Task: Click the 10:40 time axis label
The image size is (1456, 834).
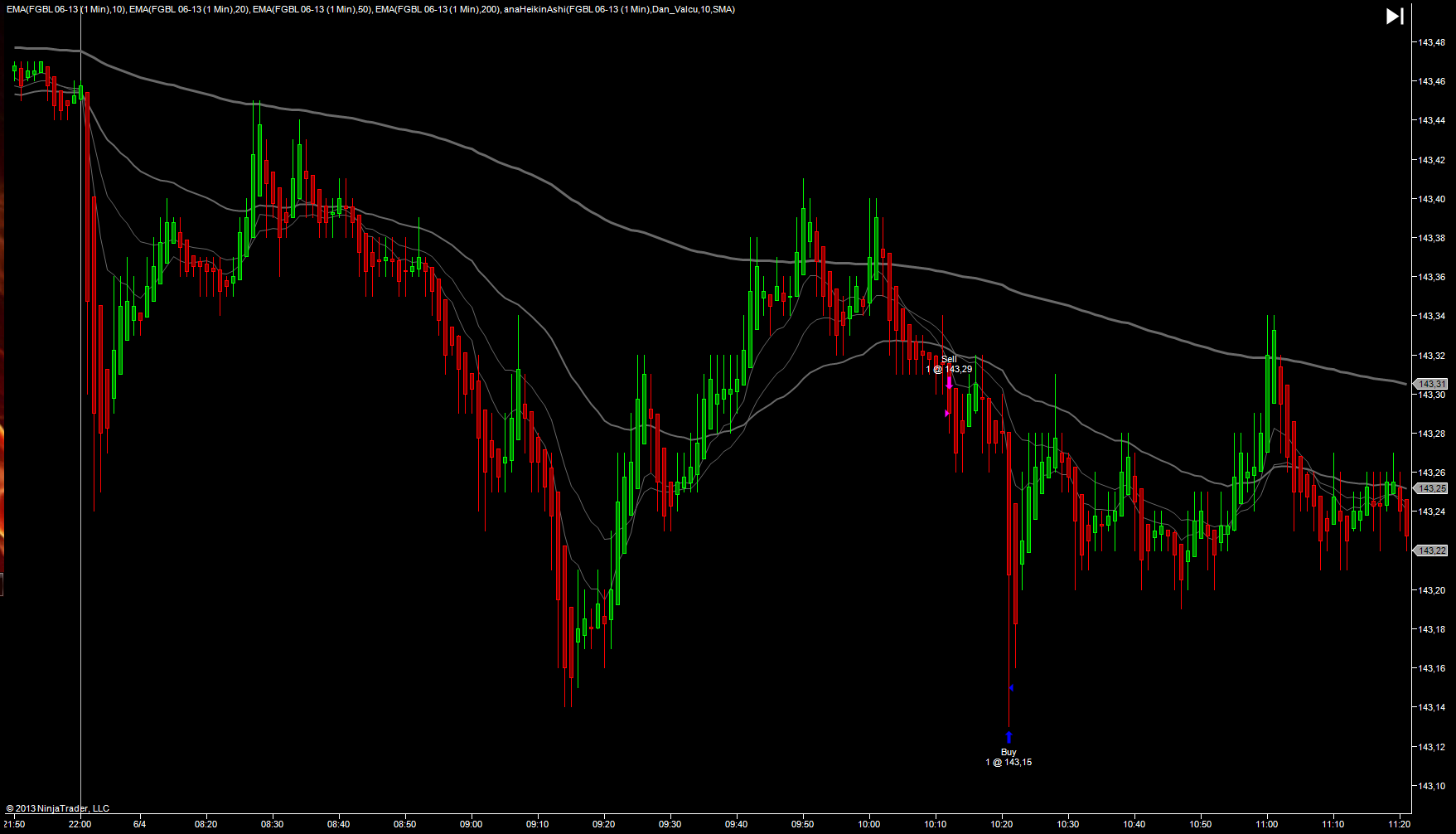Action: click(x=1134, y=824)
